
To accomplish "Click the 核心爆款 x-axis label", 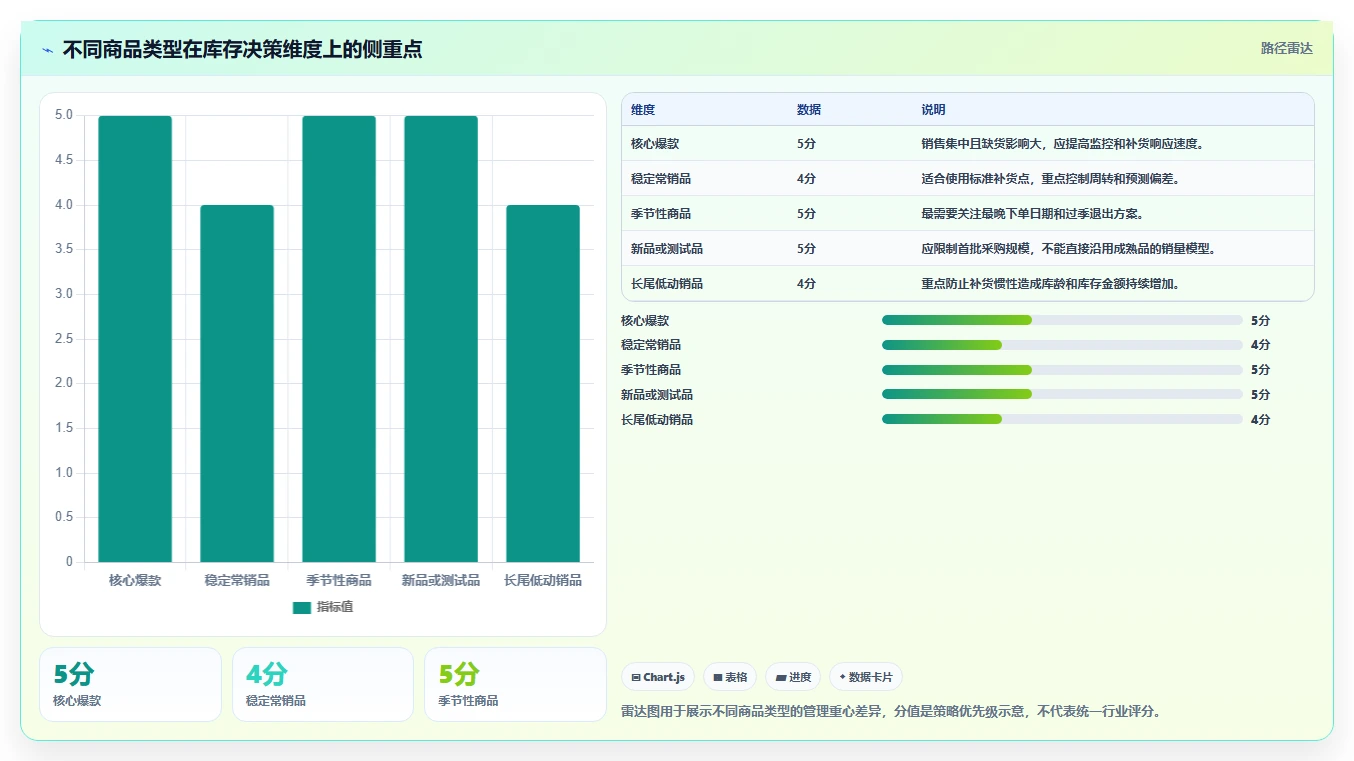I will click(135, 580).
